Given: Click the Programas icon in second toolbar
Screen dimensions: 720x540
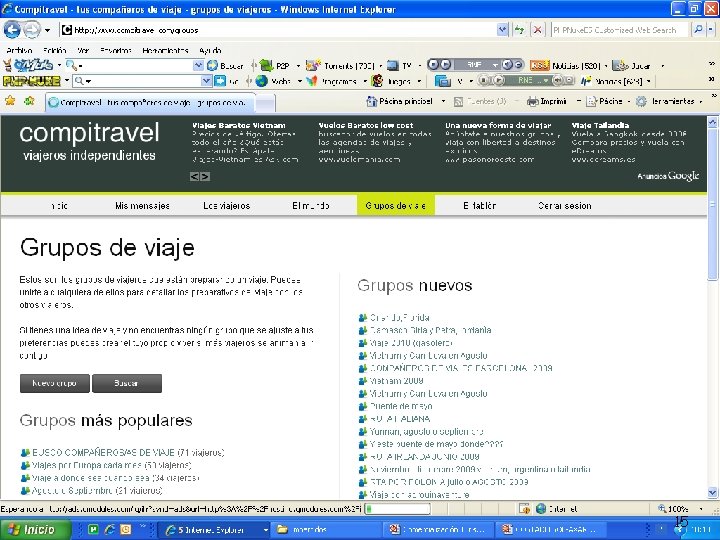Looking at the screenshot, I should pyautogui.click(x=312, y=81).
